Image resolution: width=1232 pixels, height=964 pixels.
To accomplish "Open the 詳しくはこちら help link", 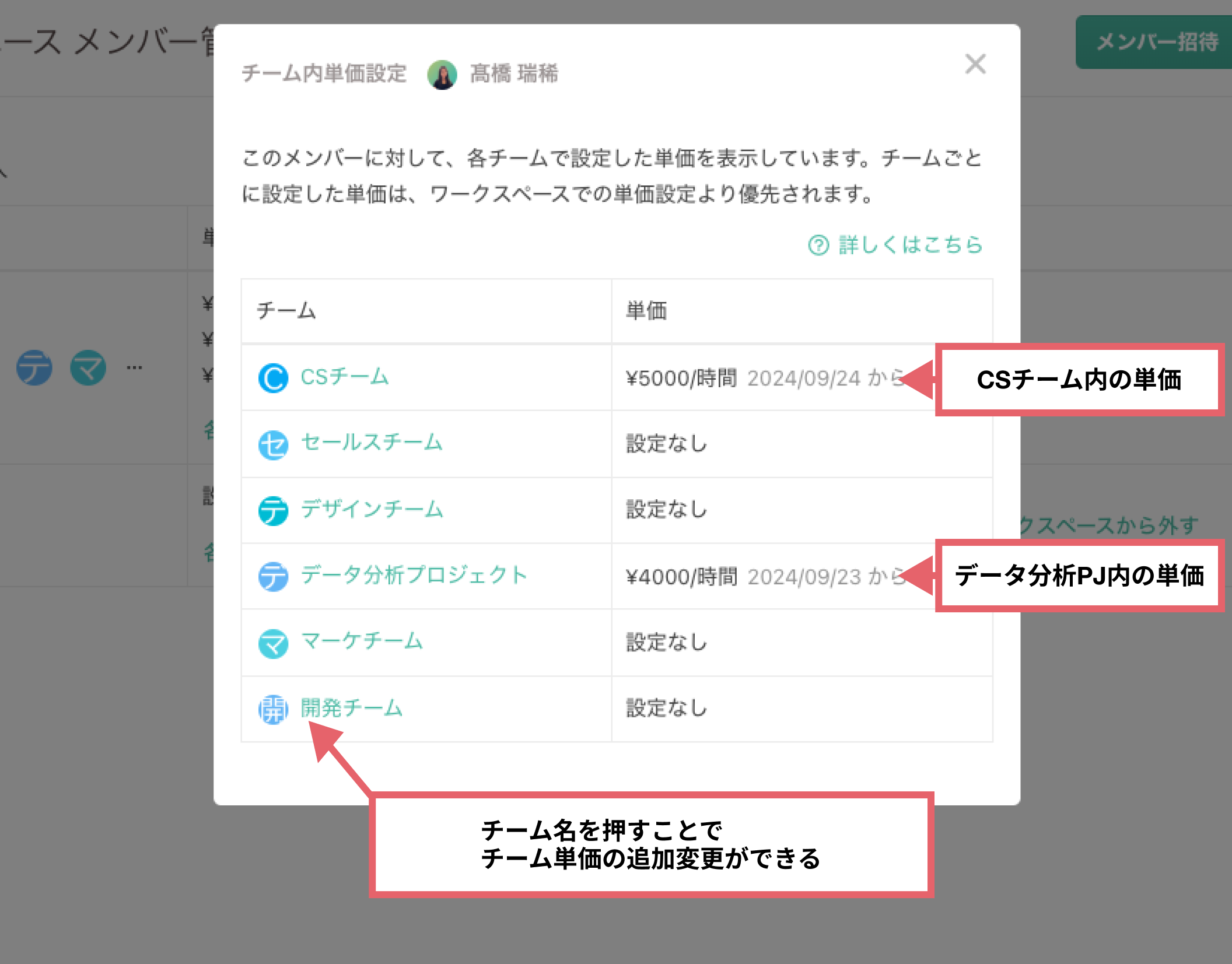I will [x=910, y=245].
